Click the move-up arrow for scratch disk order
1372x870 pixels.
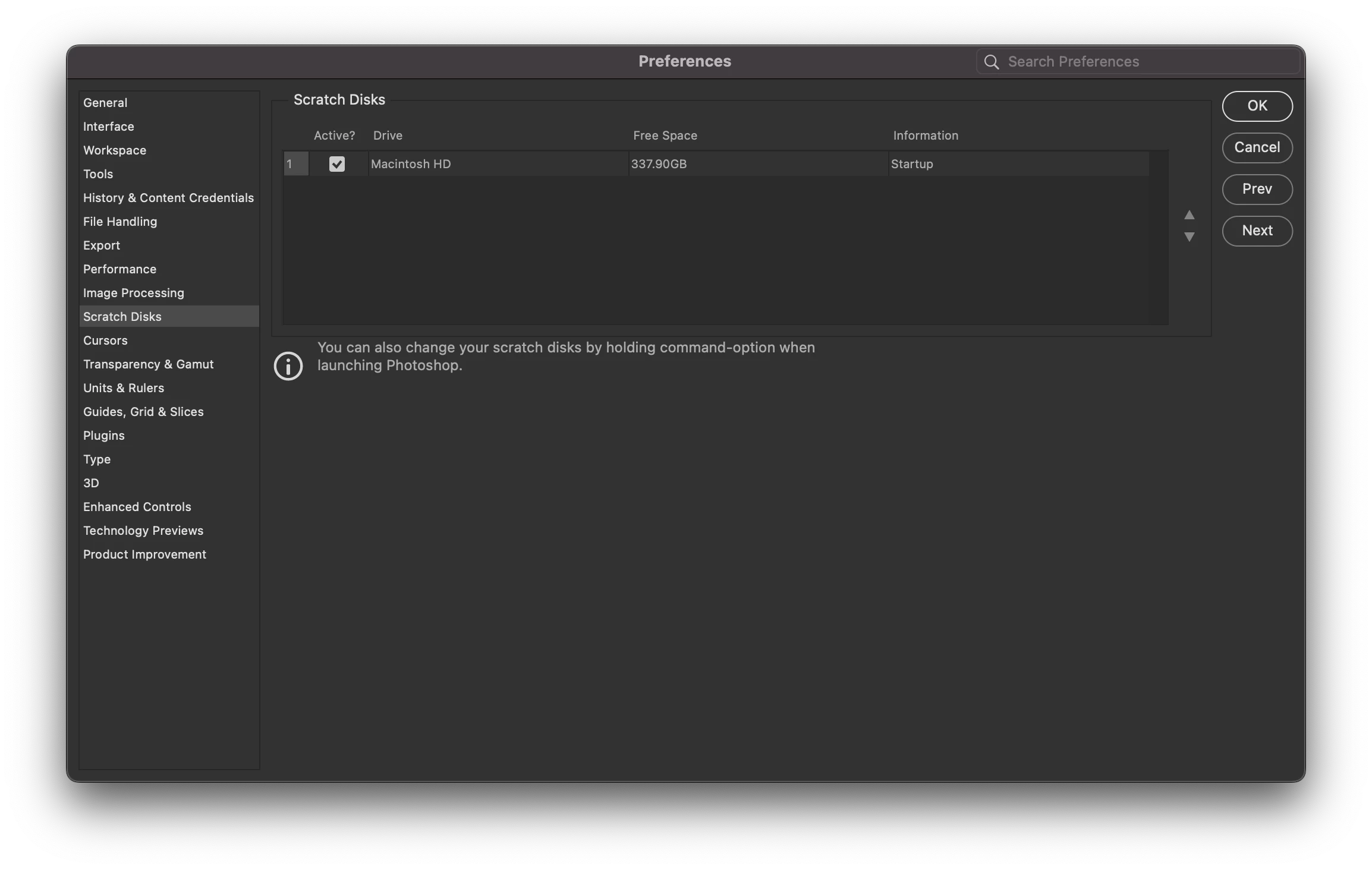[x=1189, y=215]
